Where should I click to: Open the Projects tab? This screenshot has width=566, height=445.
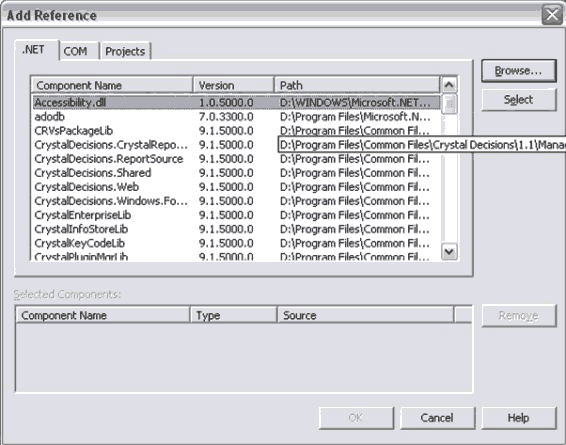click(x=125, y=51)
